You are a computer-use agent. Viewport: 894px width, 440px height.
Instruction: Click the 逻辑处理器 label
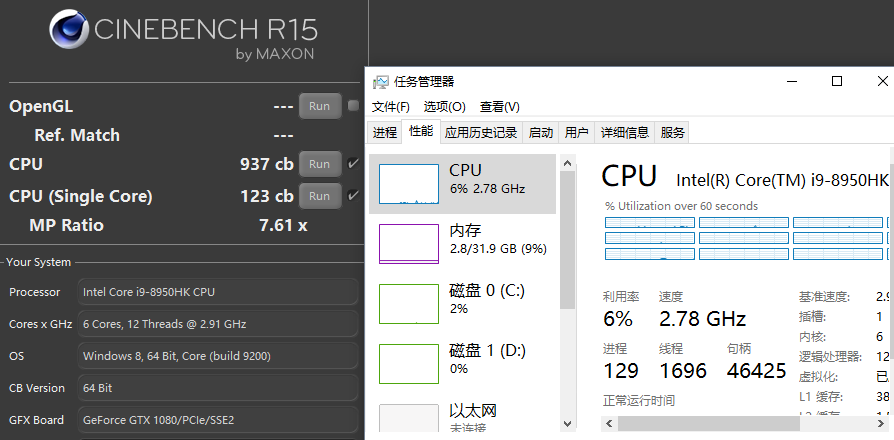830,357
